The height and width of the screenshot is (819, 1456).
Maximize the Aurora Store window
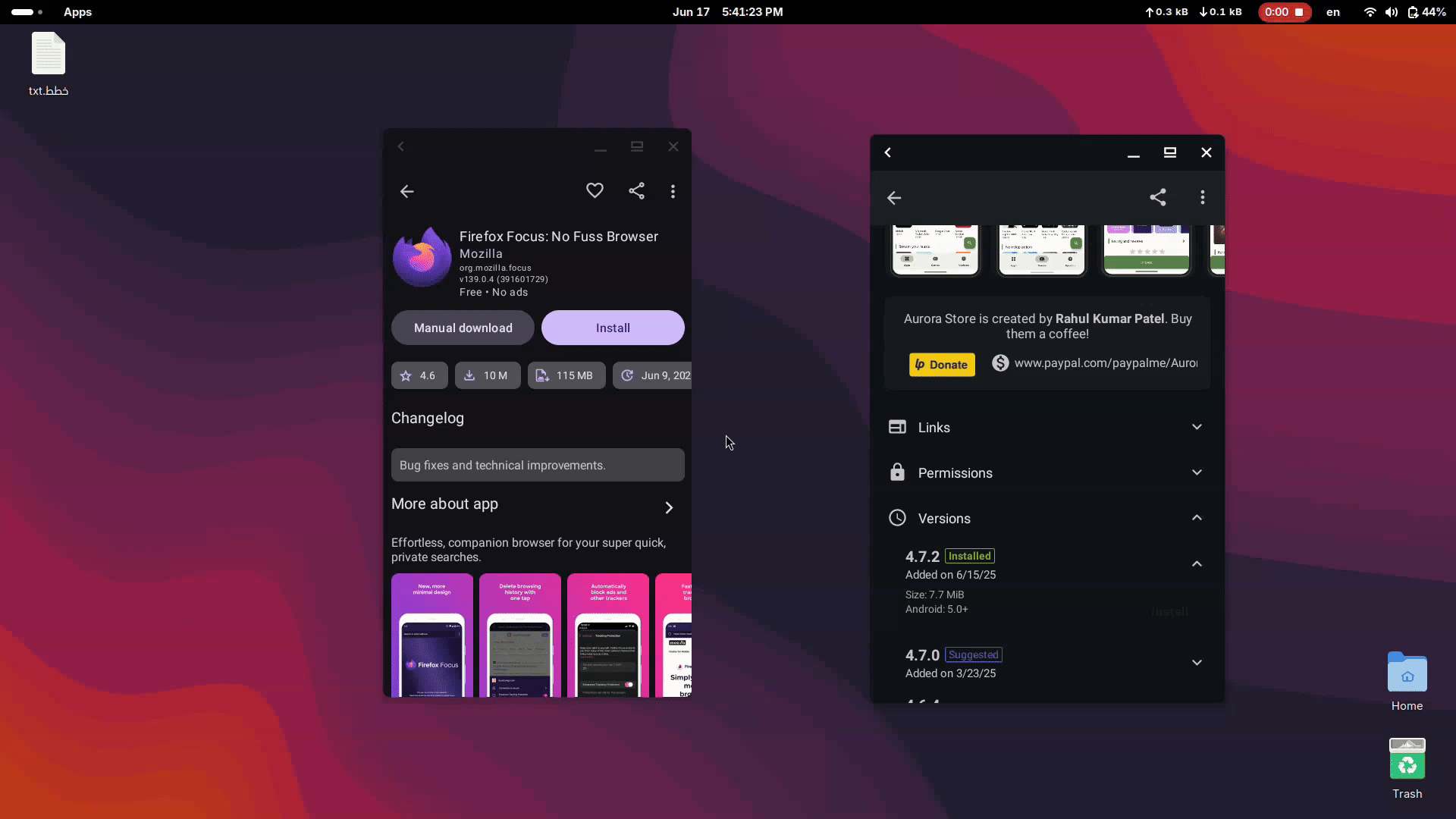(1170, 152)
